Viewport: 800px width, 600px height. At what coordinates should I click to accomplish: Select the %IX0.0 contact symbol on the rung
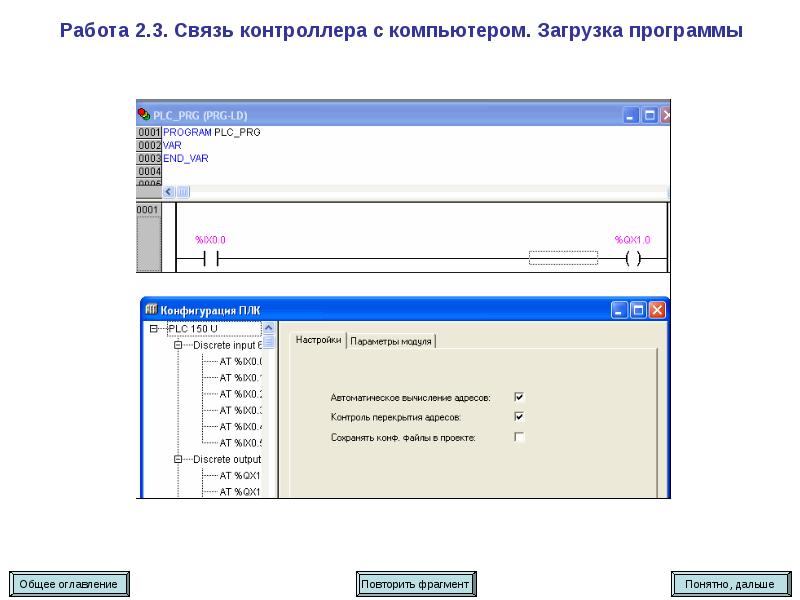[x=211, y=259]
